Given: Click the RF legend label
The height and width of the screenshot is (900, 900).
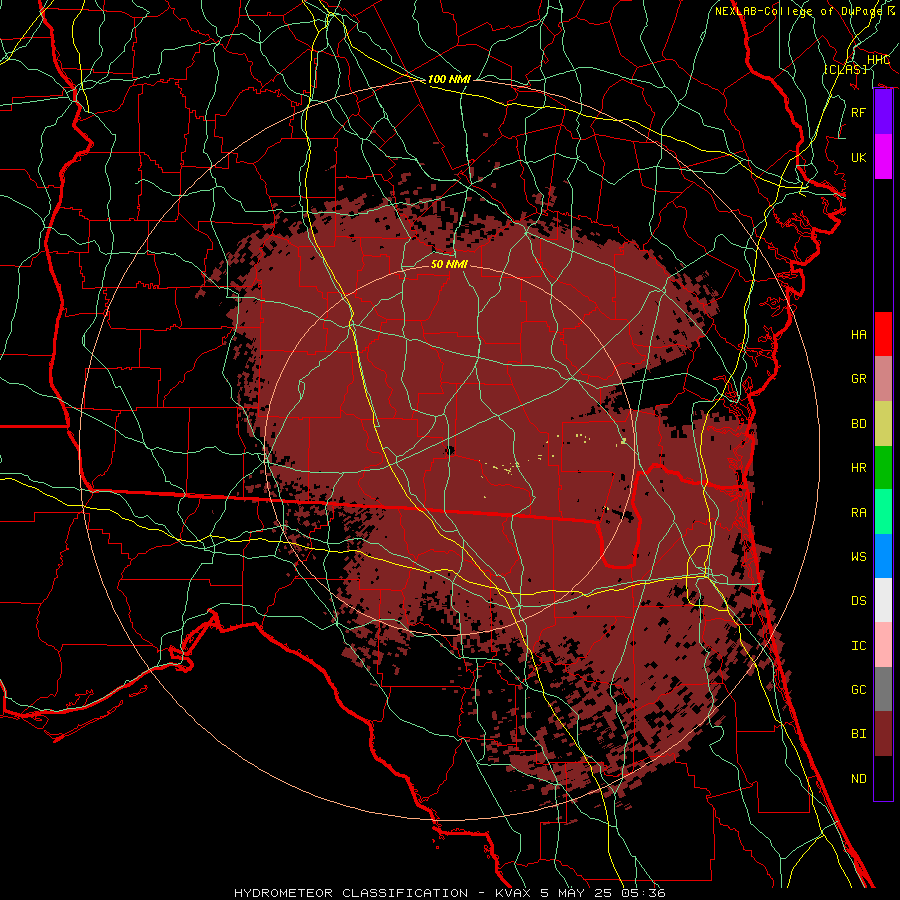Looking at the screenshot, I should tap(859, 112).
